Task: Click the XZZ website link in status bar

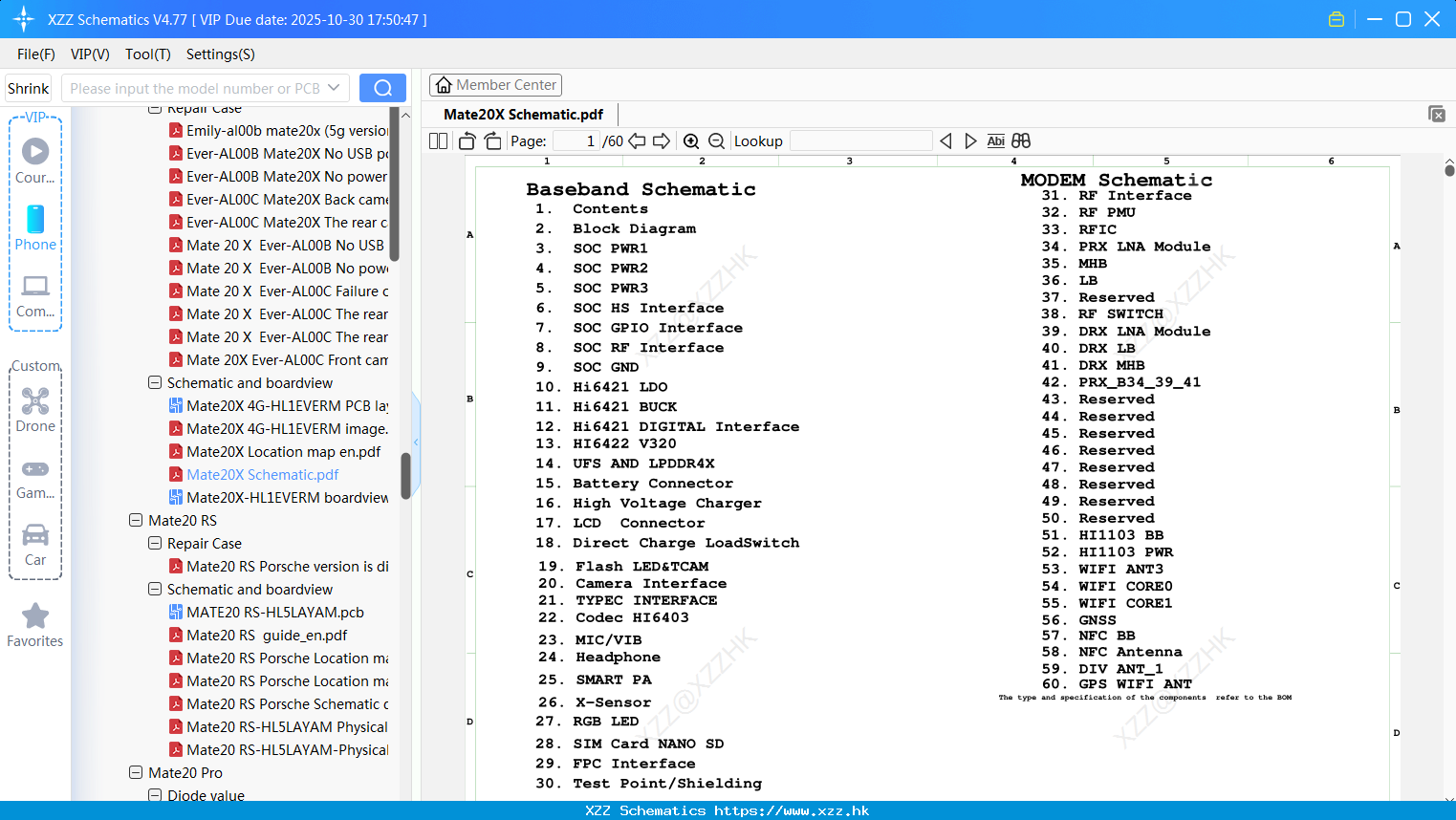Action: (792, 810)
